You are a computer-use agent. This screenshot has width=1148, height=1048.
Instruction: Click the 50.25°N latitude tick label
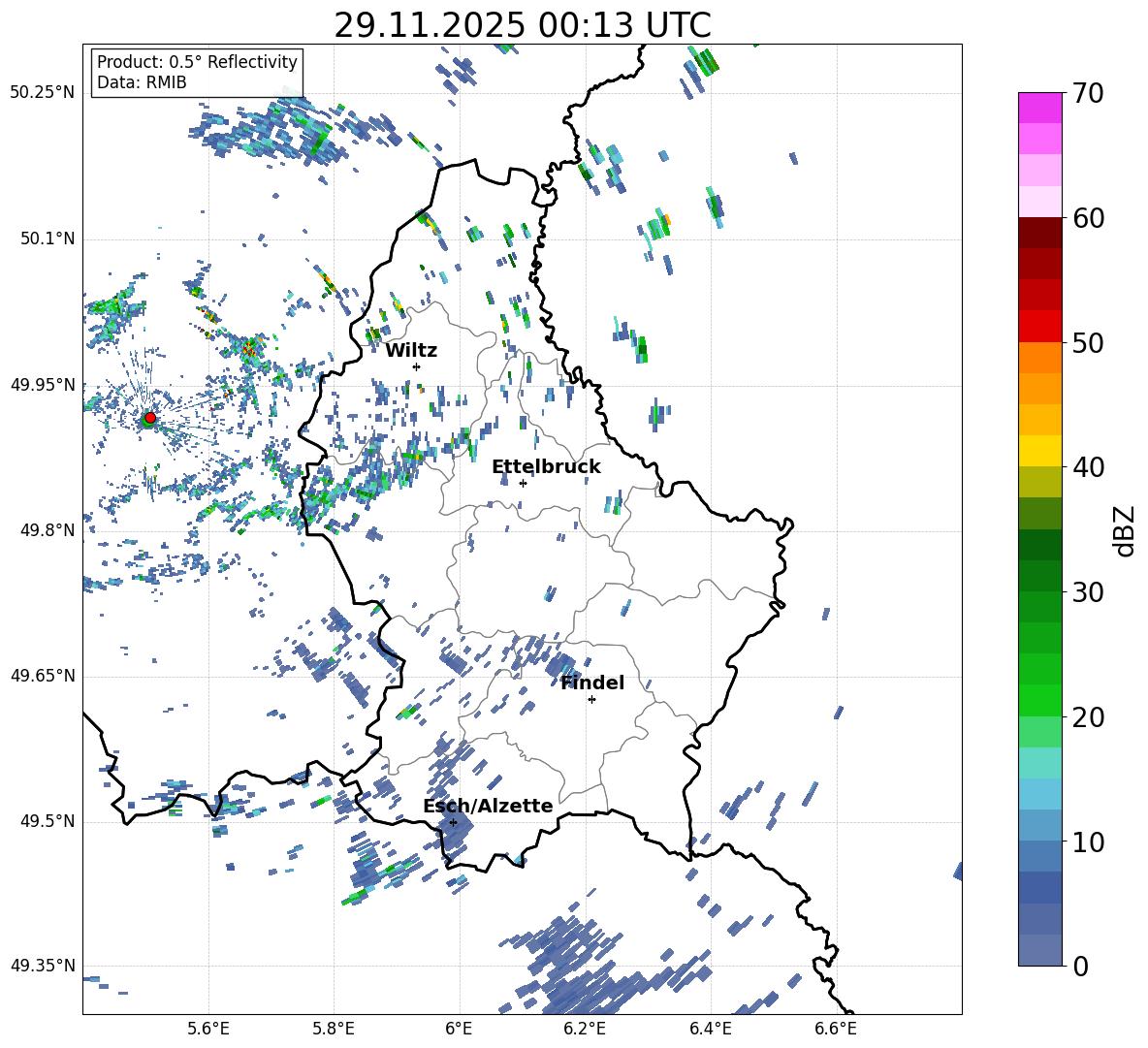tap(43, 92)
